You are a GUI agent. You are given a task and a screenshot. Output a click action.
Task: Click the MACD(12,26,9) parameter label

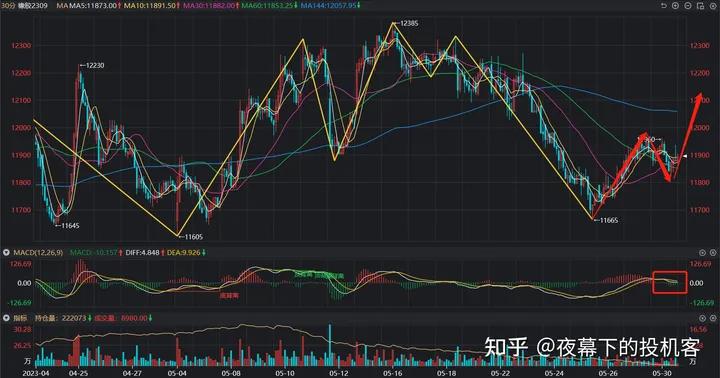tap(38, 253)
